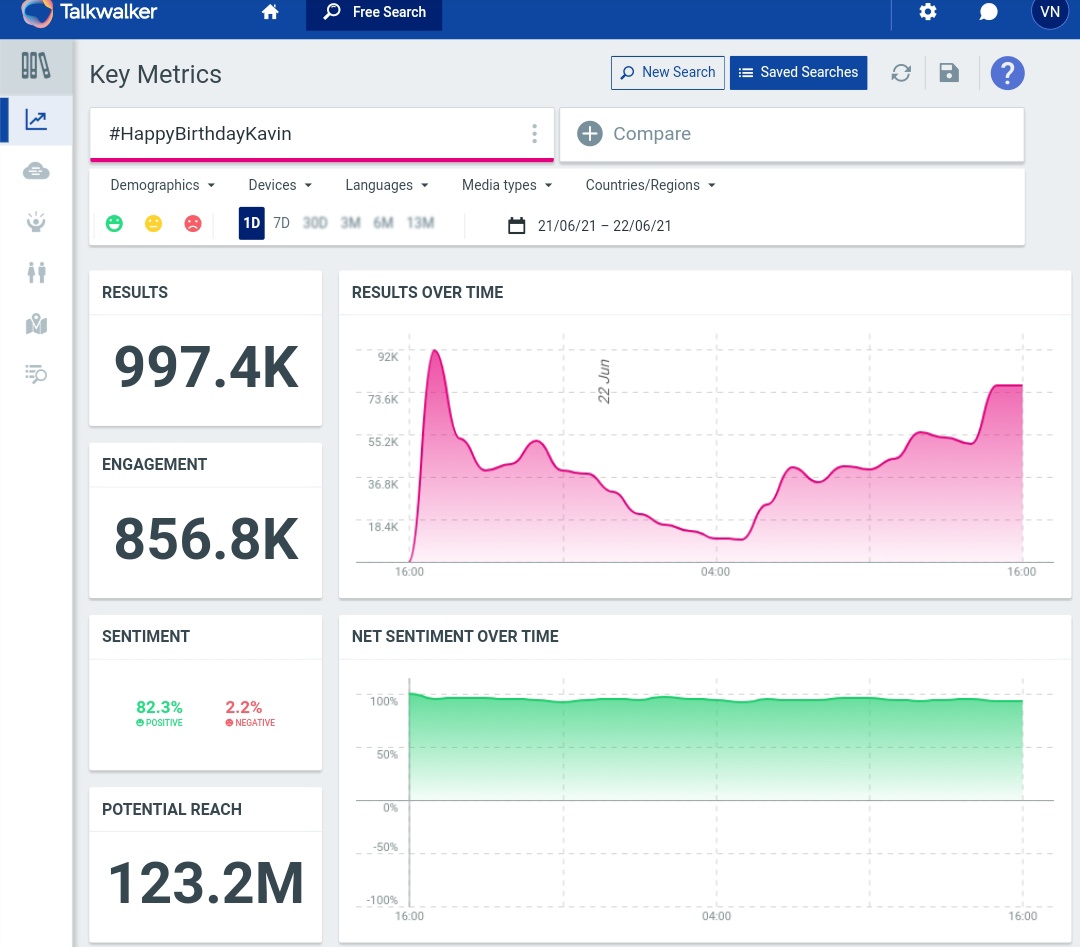Screen dimensions: 1080x947
Task: Click the 997.4K results value
Action: coord(206,367)
